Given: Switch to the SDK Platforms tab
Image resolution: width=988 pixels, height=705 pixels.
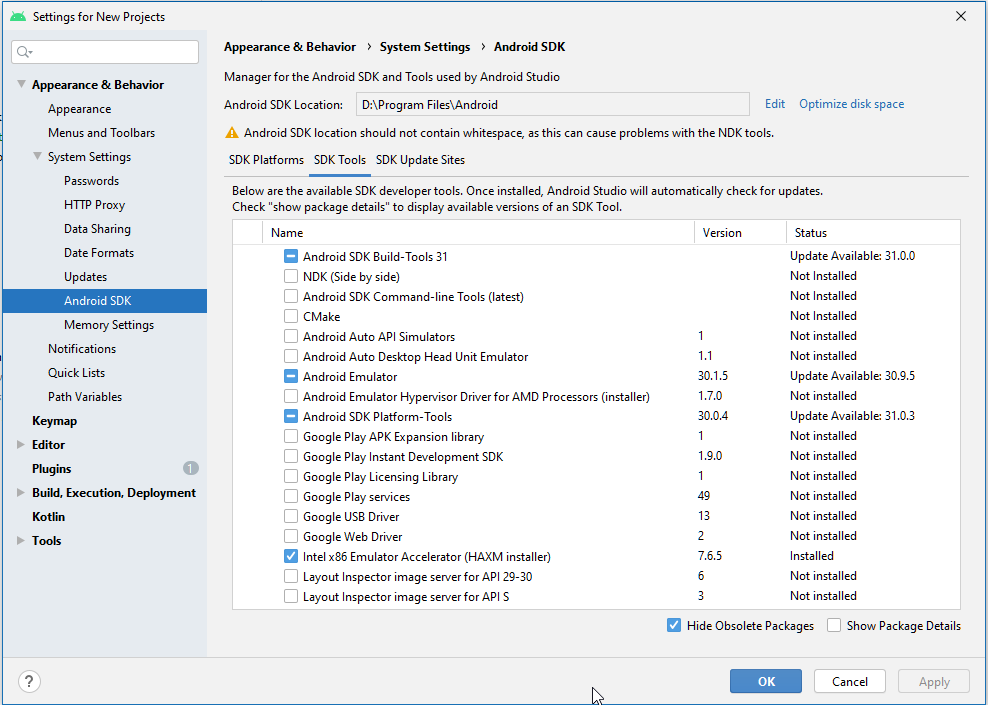Looking at the screenshot, I should 266,160.
